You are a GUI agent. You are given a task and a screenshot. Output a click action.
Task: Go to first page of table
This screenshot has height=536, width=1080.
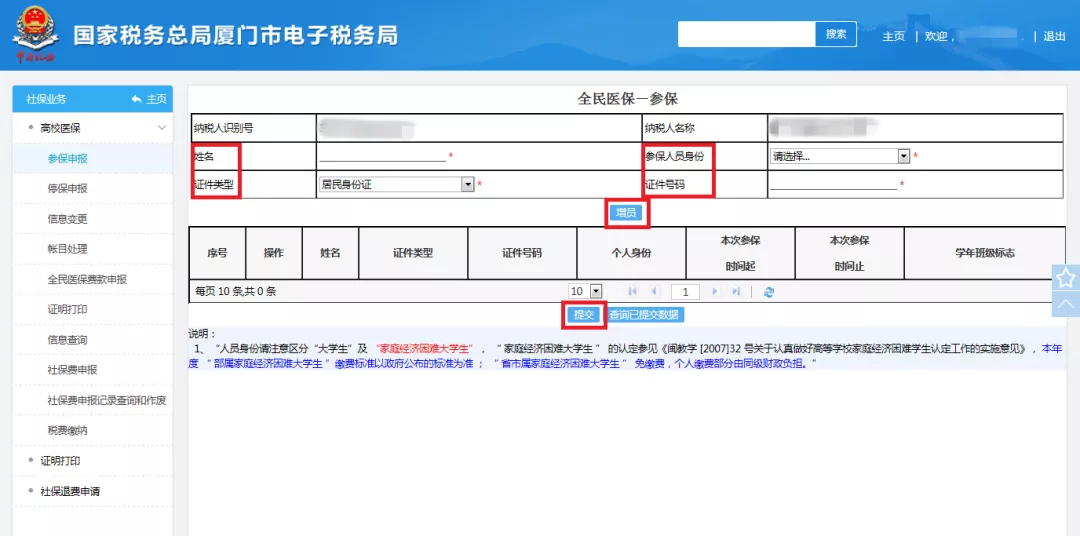pos(633,291)
